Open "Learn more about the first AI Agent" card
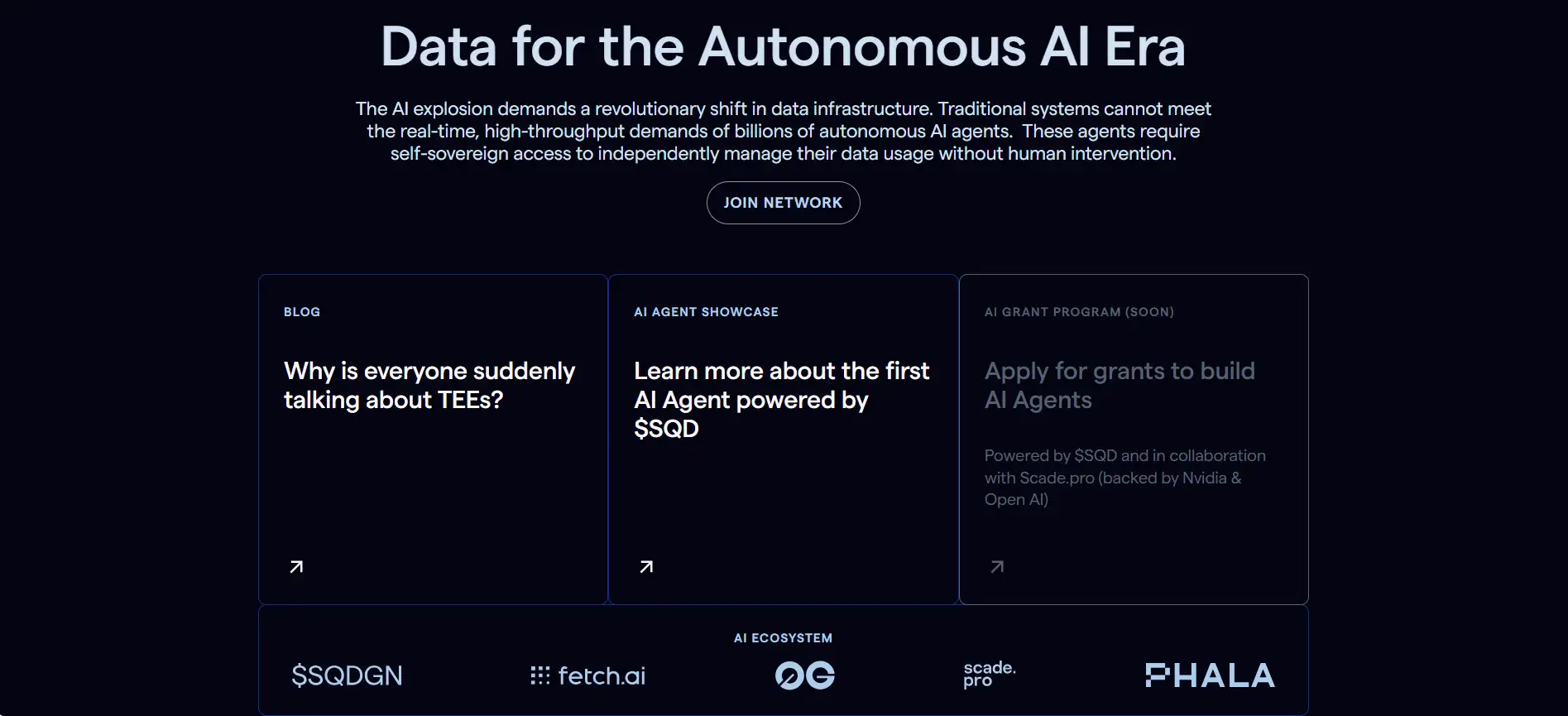1568x716 pixels. pyautogui.click(x=781, y=399)
